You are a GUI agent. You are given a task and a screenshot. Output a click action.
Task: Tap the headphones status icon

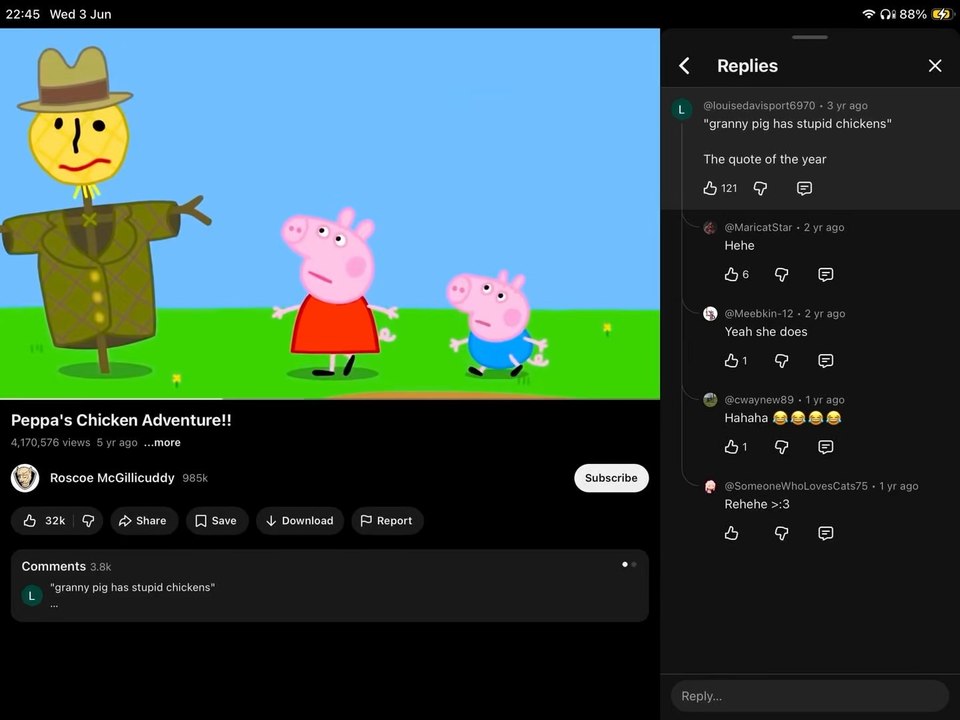coord(888,13)
